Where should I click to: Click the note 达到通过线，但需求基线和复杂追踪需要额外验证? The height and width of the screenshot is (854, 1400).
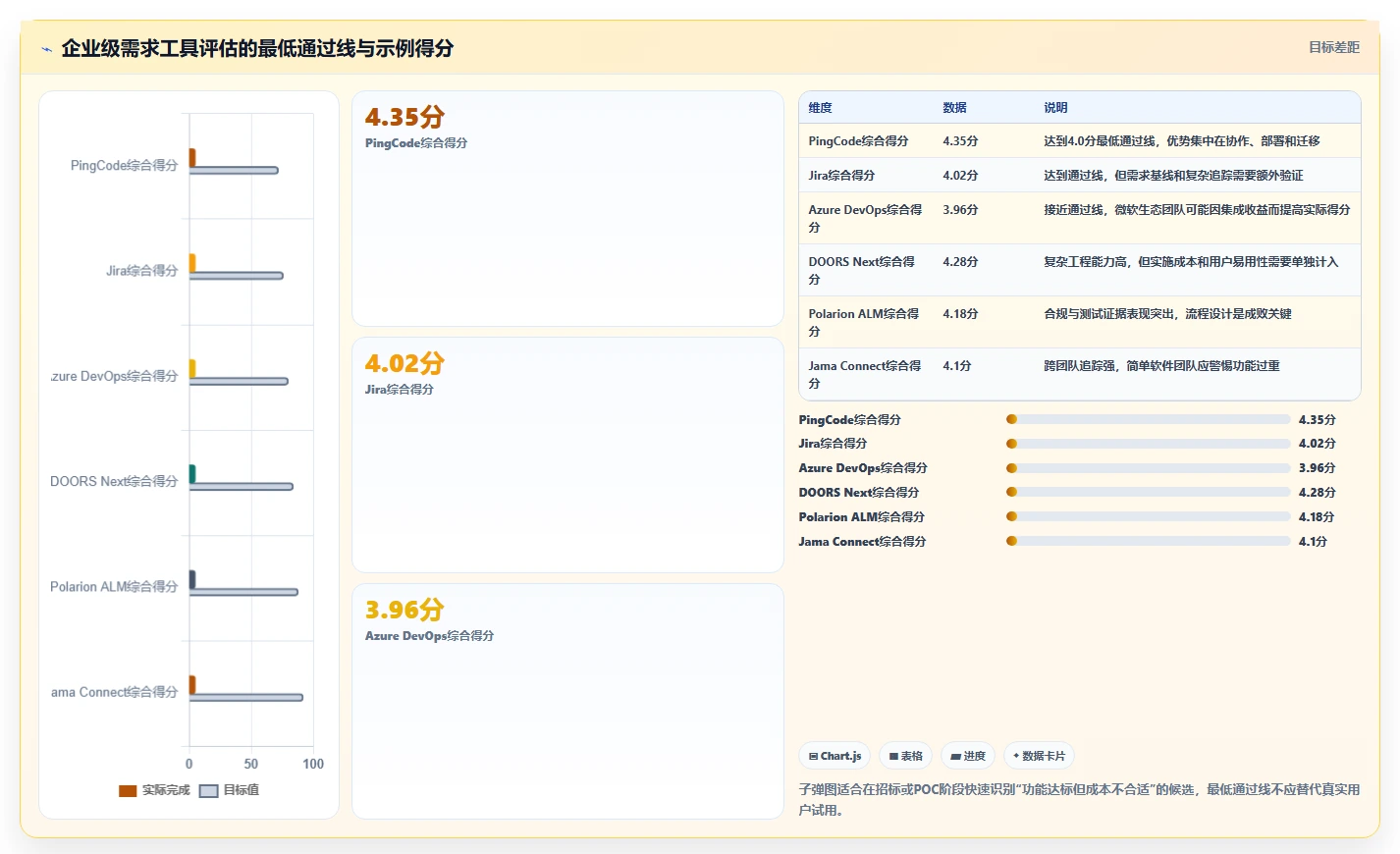(x=1174, y=176)
